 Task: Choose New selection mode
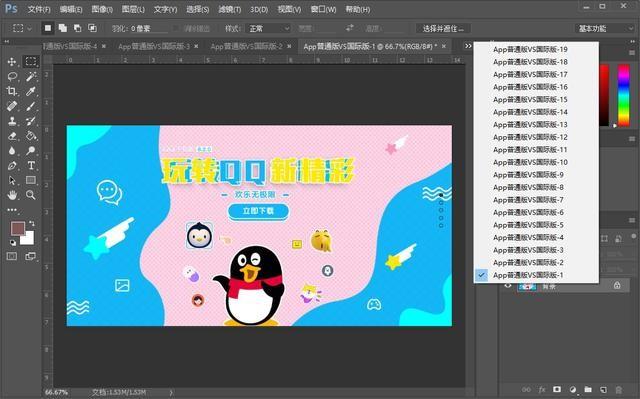[48, 28]
